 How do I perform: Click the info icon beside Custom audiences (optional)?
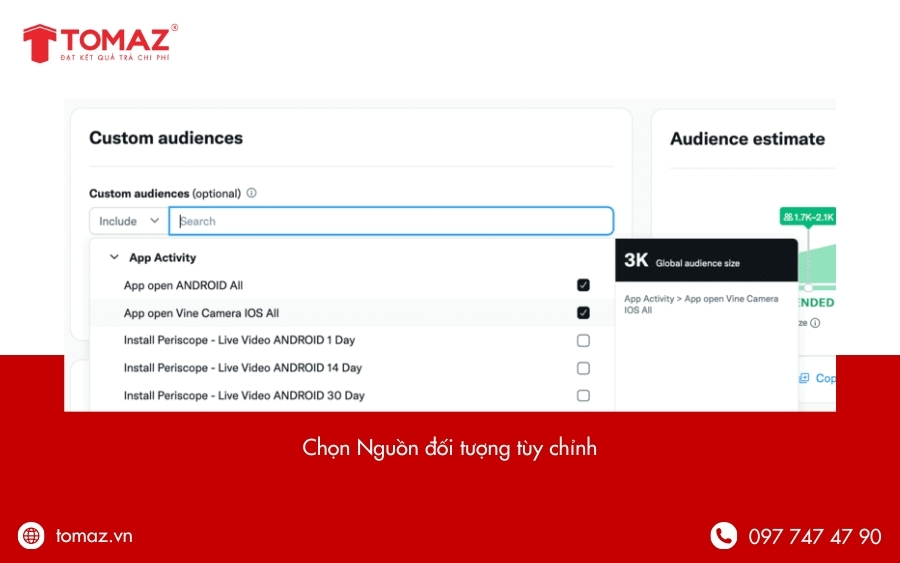(x=251, y=193)
